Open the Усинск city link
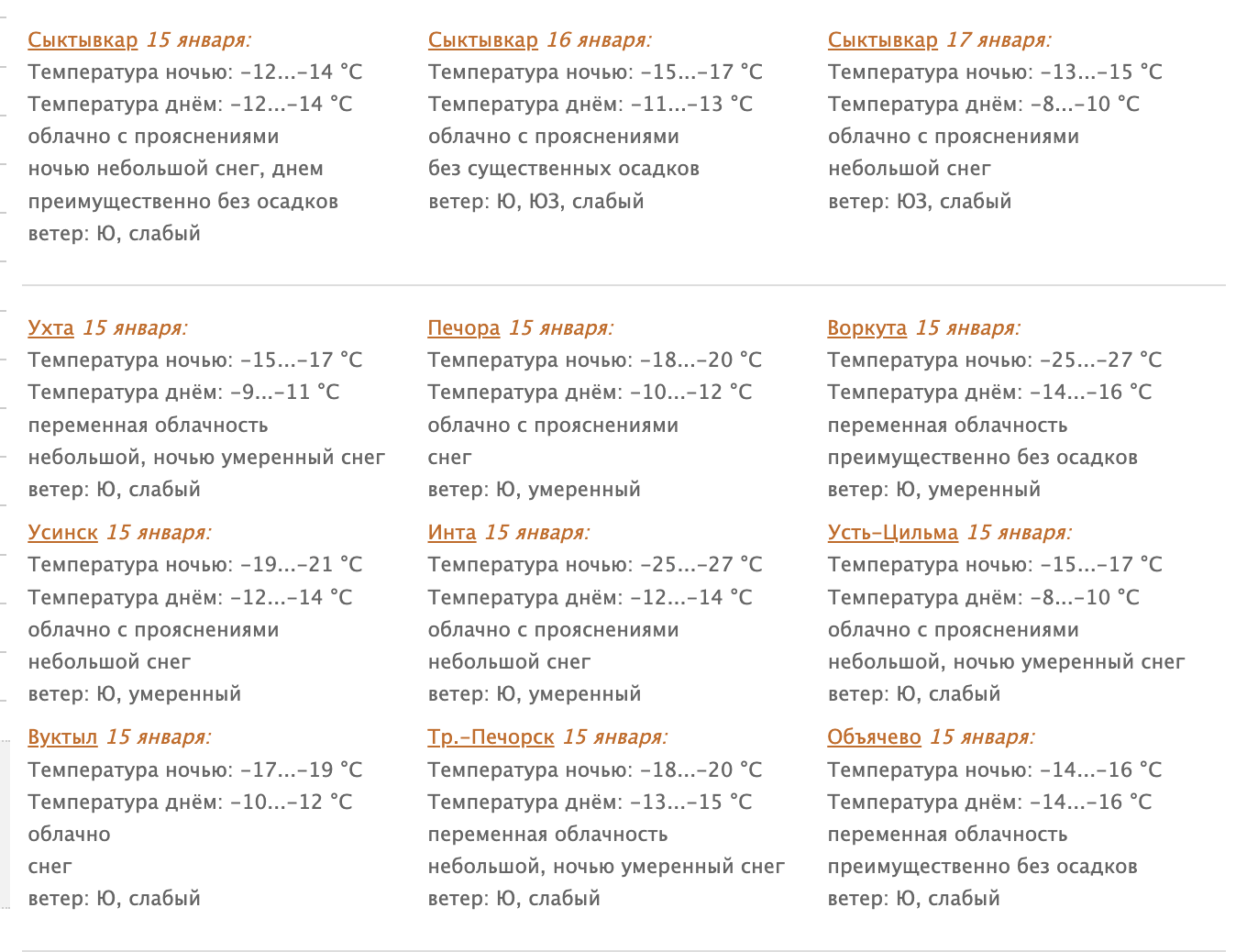1236x952 pixels. tap(62, 533)
